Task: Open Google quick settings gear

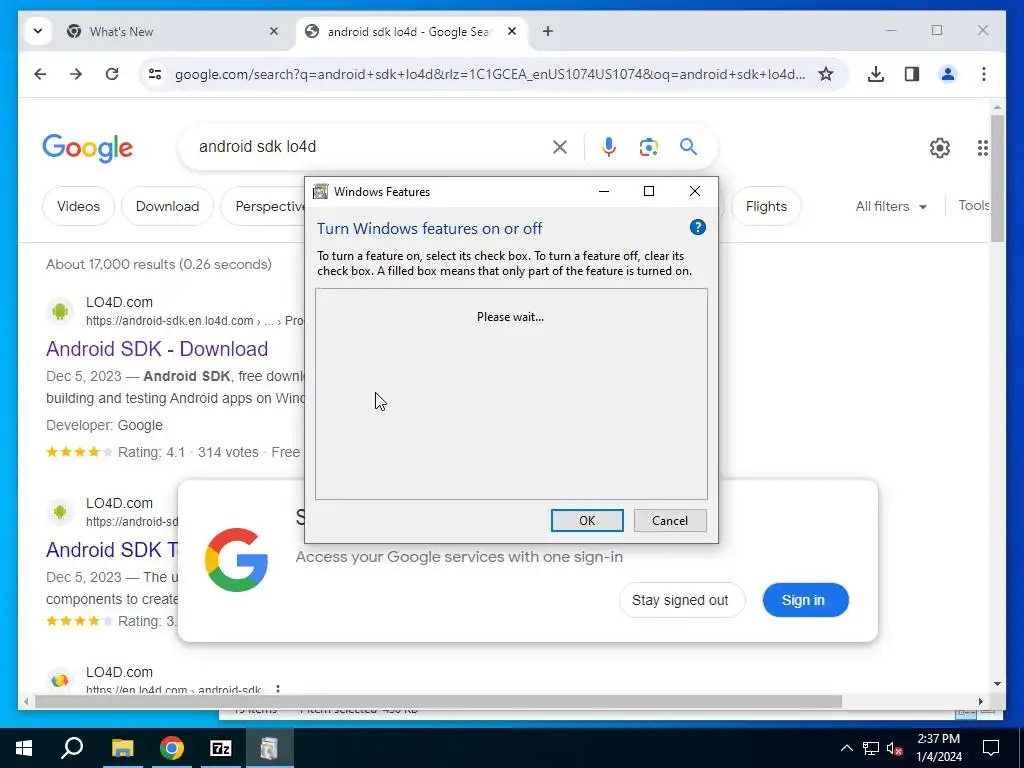Action: click(x=940, y=148)
